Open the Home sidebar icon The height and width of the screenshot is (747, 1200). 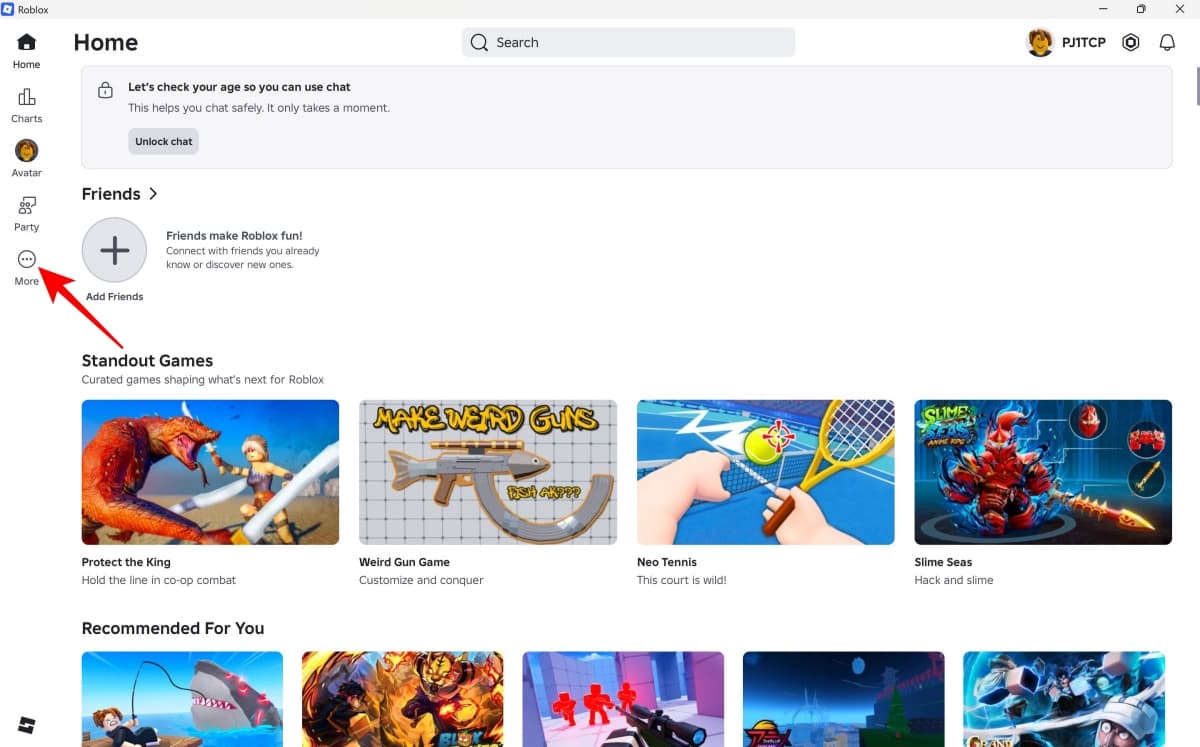click(x=27, y=42)
